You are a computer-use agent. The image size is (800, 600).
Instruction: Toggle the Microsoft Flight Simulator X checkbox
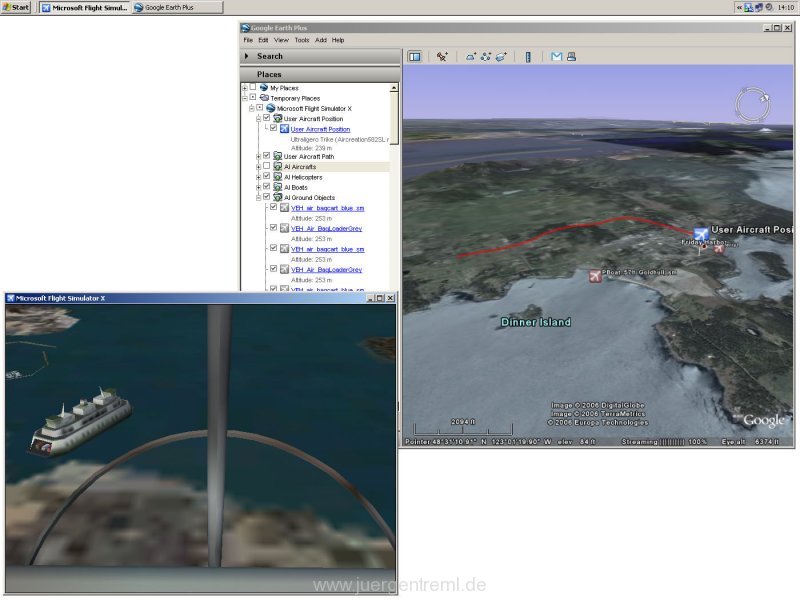pos(260,108)
